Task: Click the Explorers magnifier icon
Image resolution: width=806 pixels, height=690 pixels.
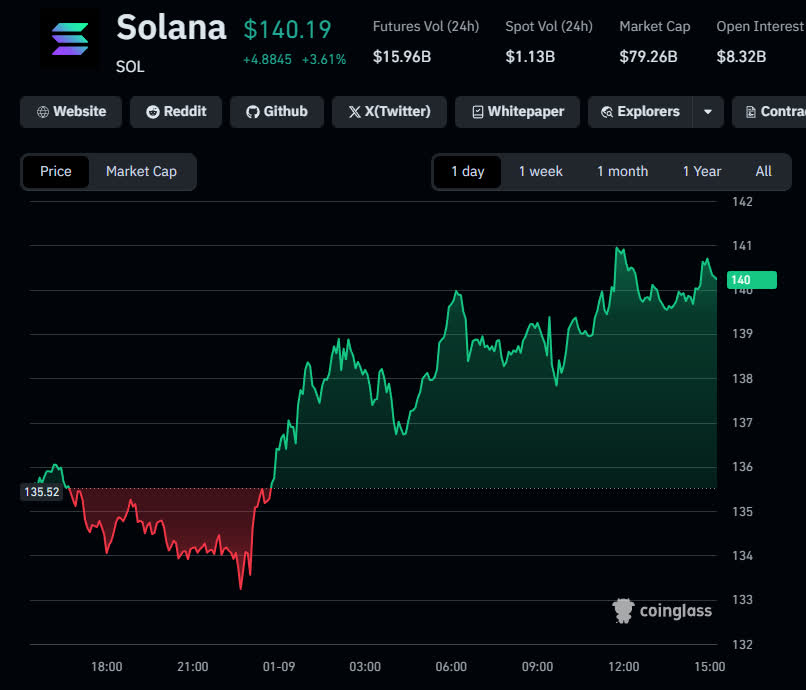Action: click(606, 112)
